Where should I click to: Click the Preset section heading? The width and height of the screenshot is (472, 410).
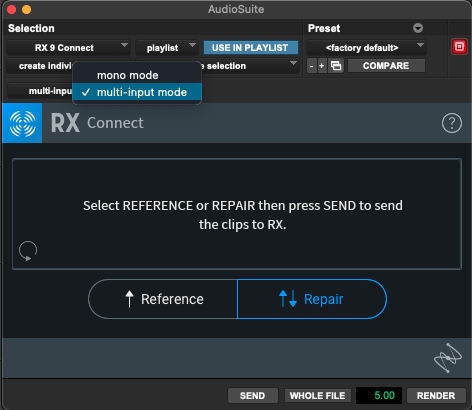coord(324,28)
